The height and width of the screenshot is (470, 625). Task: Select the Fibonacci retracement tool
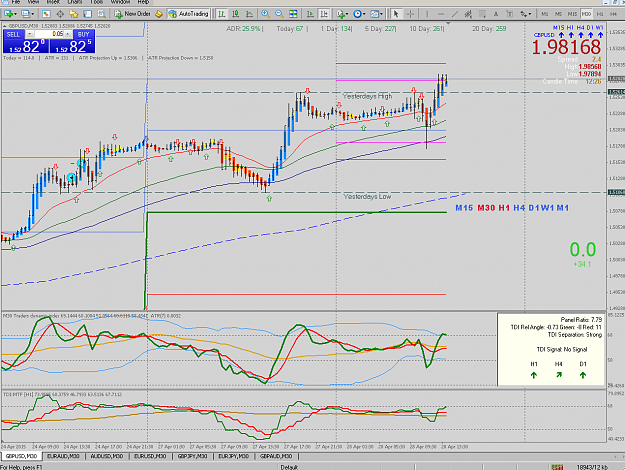click(482, 14)
